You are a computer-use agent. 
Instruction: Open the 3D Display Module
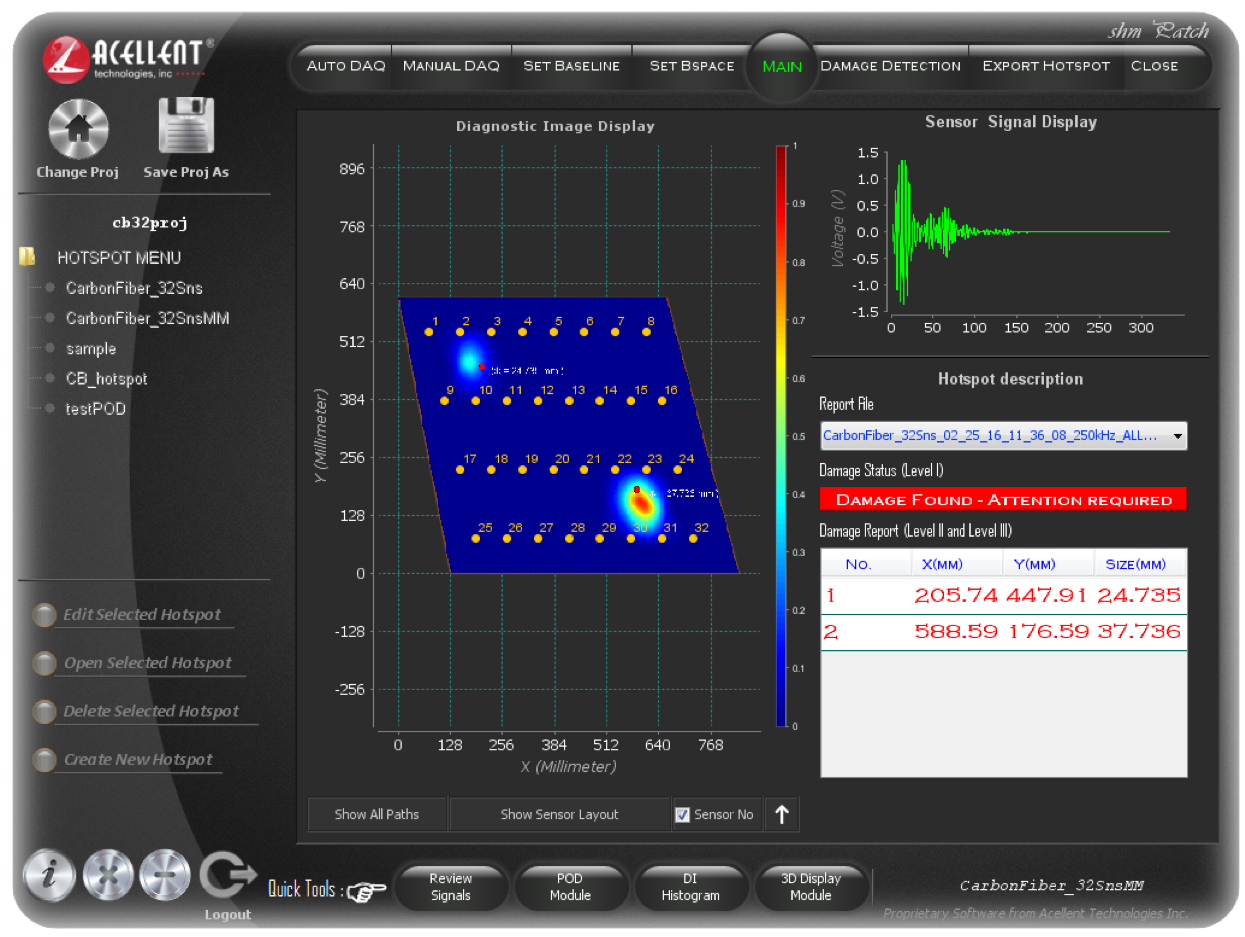pyautogui.click(x=811, y=886)
